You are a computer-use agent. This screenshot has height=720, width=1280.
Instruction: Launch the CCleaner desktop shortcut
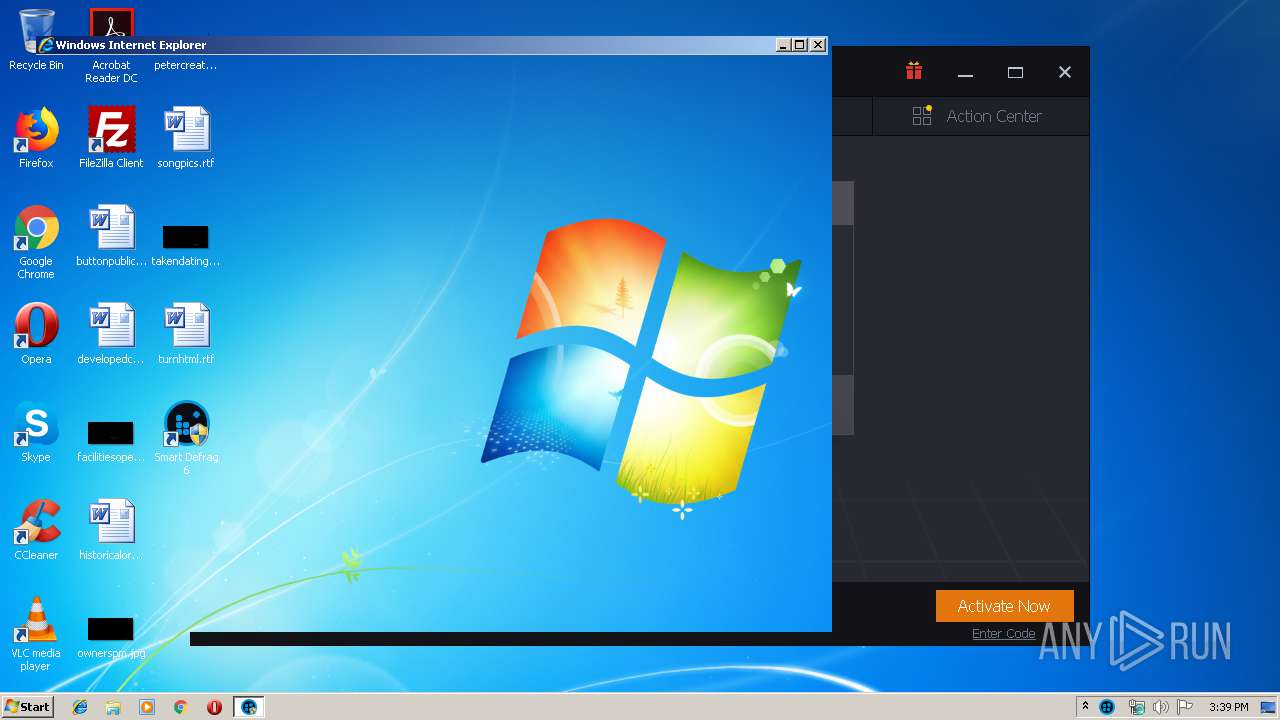(x=36, y=530)
